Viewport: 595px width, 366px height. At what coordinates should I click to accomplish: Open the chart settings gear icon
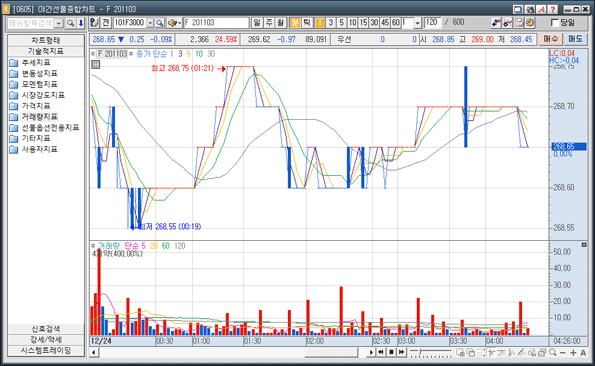[530, 23]
